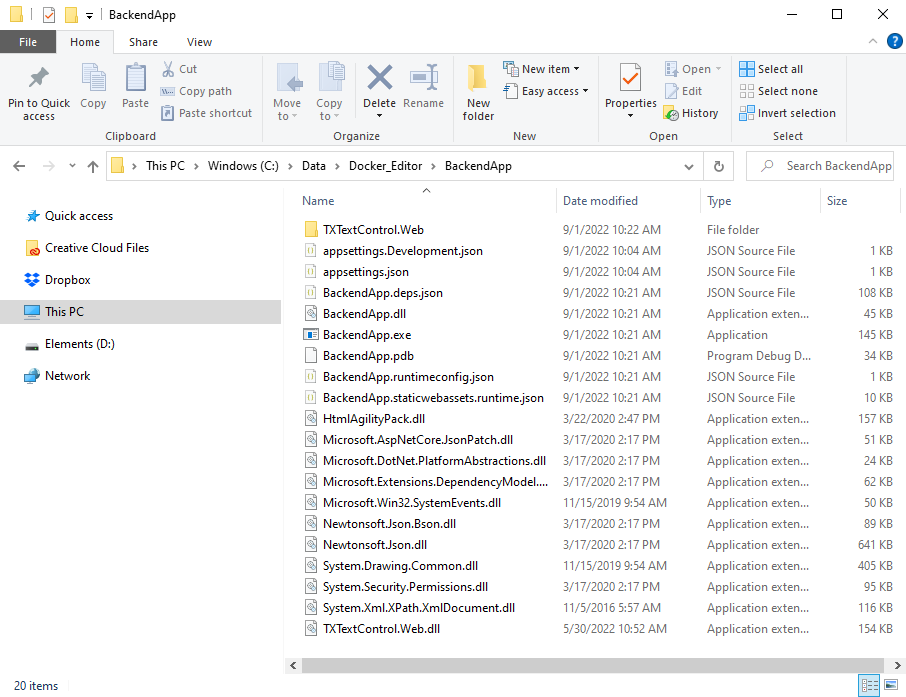Click in the Search BackendApp field
This screenshot has height=697, width=906.
(x=820, y=166)
